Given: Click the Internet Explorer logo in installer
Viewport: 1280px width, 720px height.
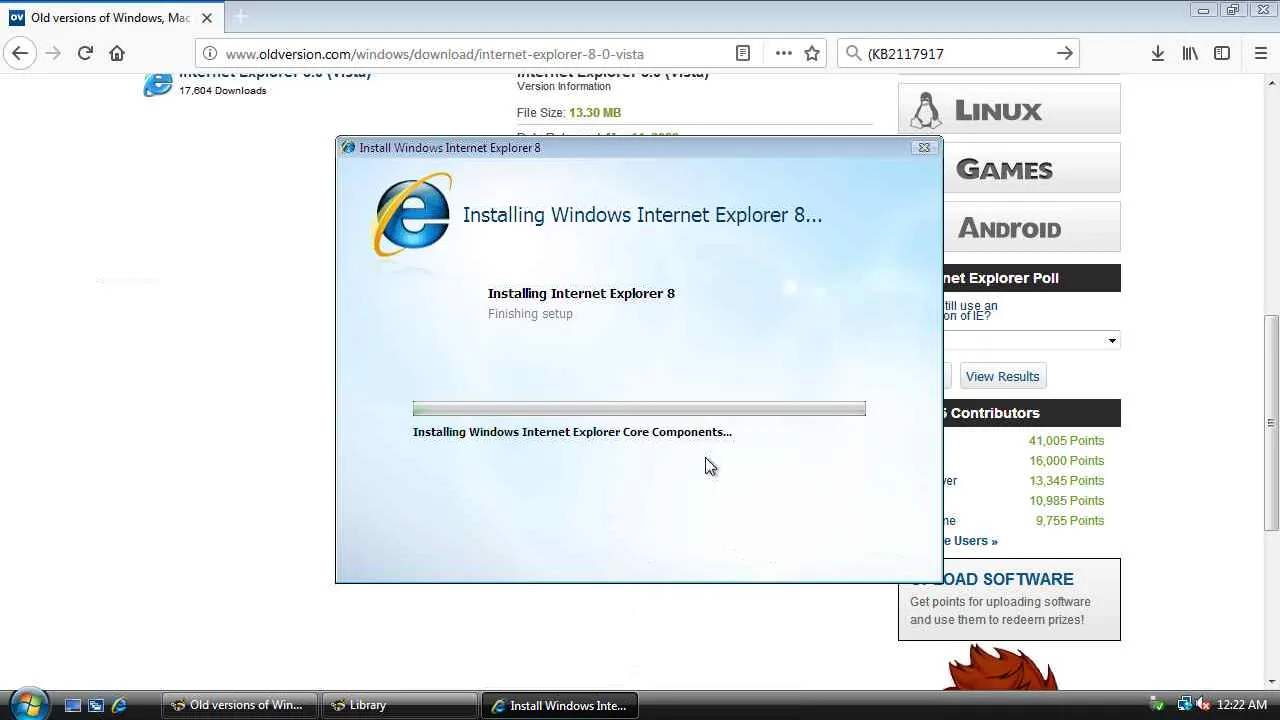Looking at the screenshot, I should pyautogui.click(x=412, y=215).
